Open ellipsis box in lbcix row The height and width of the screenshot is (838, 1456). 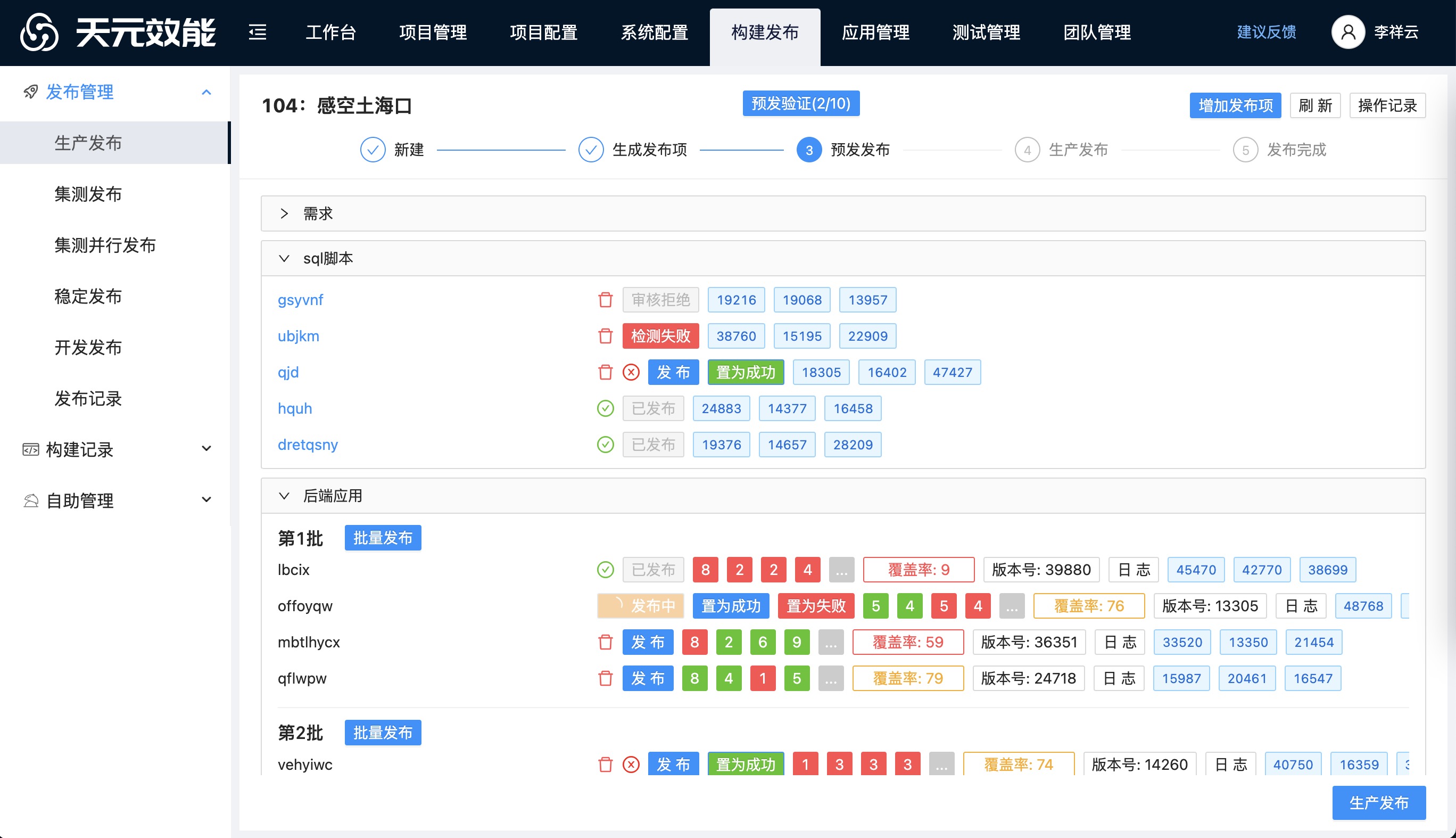coord(841,570)
